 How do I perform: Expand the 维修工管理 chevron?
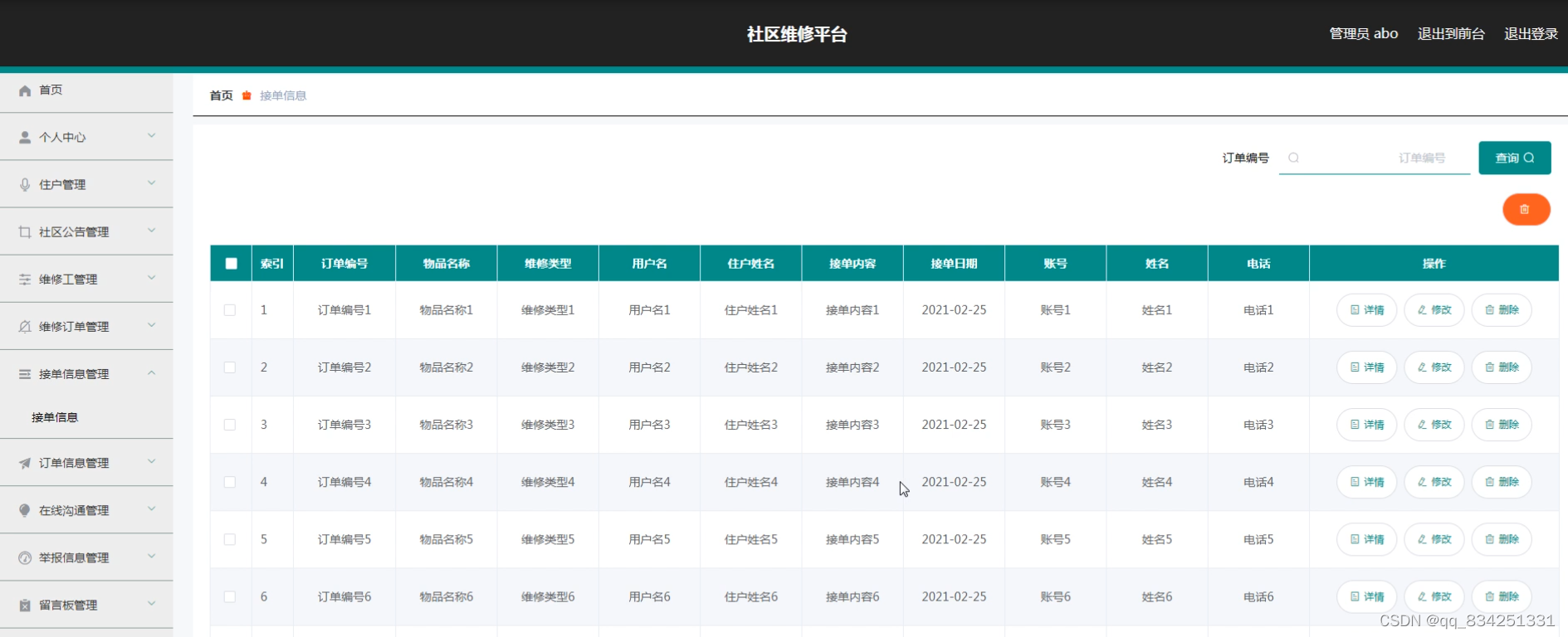tap(152, 278)
